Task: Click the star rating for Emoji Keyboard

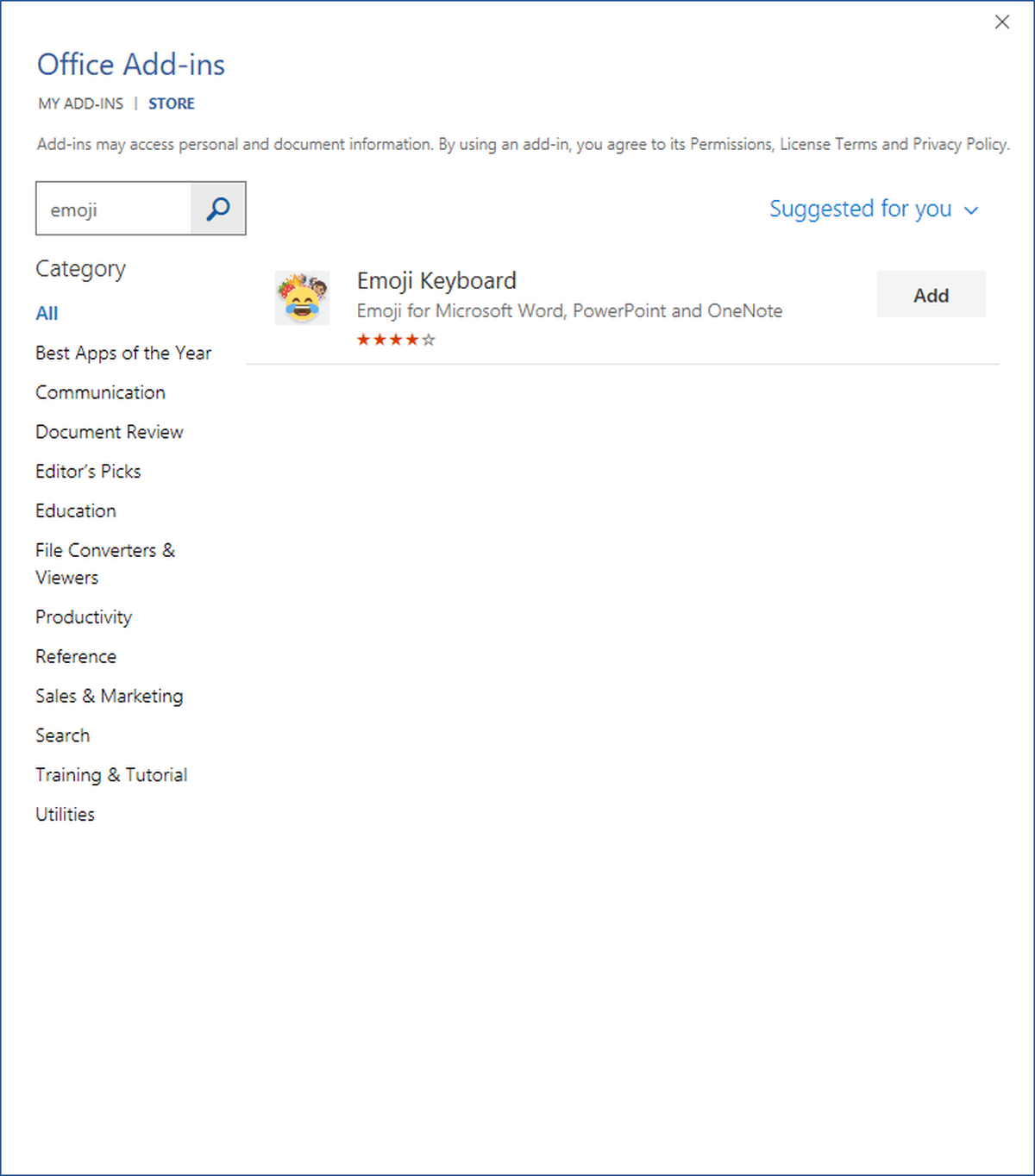Action: click(396, 340)
